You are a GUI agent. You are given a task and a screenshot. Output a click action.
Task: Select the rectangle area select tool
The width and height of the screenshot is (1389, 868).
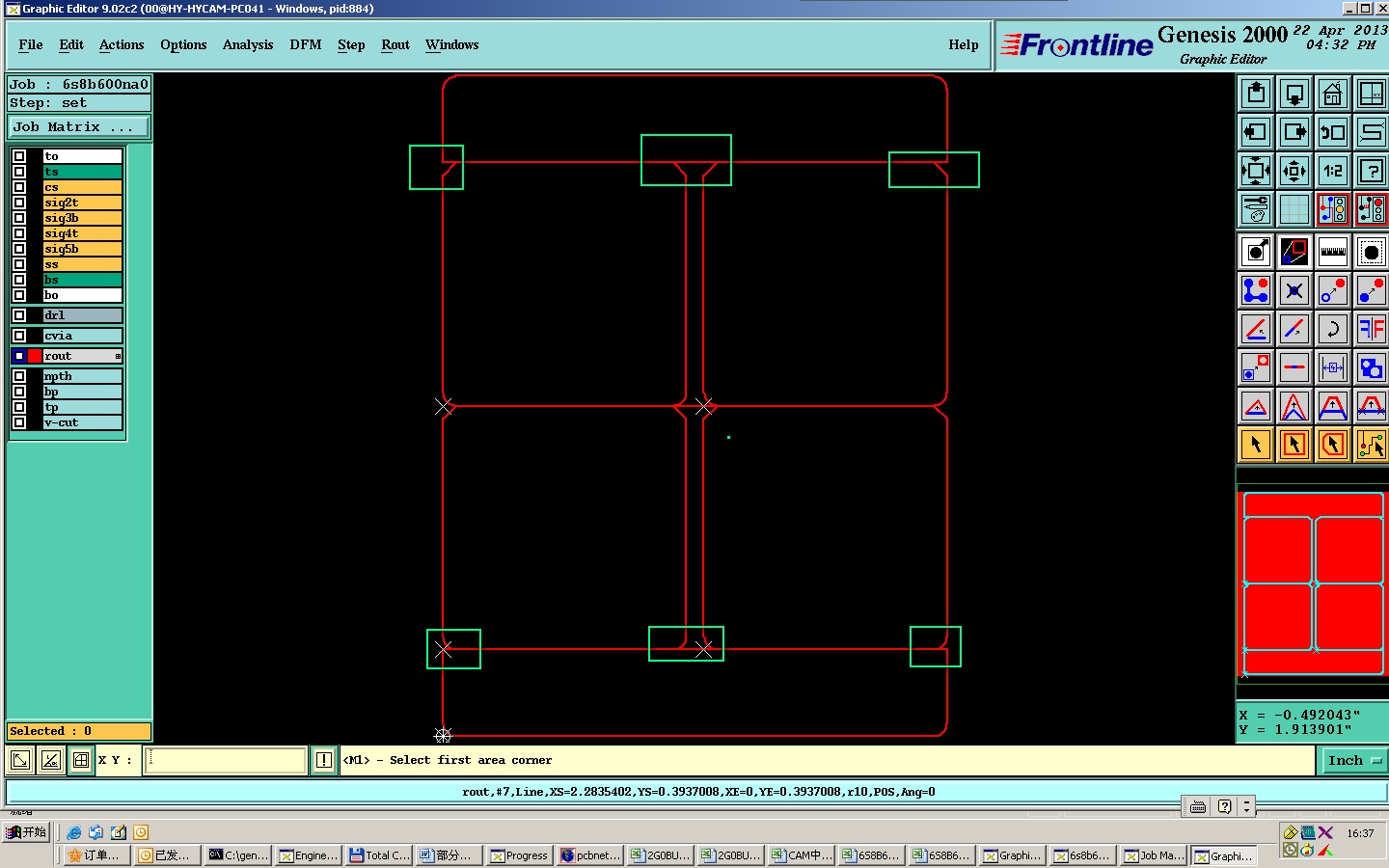click(1294, 445)
